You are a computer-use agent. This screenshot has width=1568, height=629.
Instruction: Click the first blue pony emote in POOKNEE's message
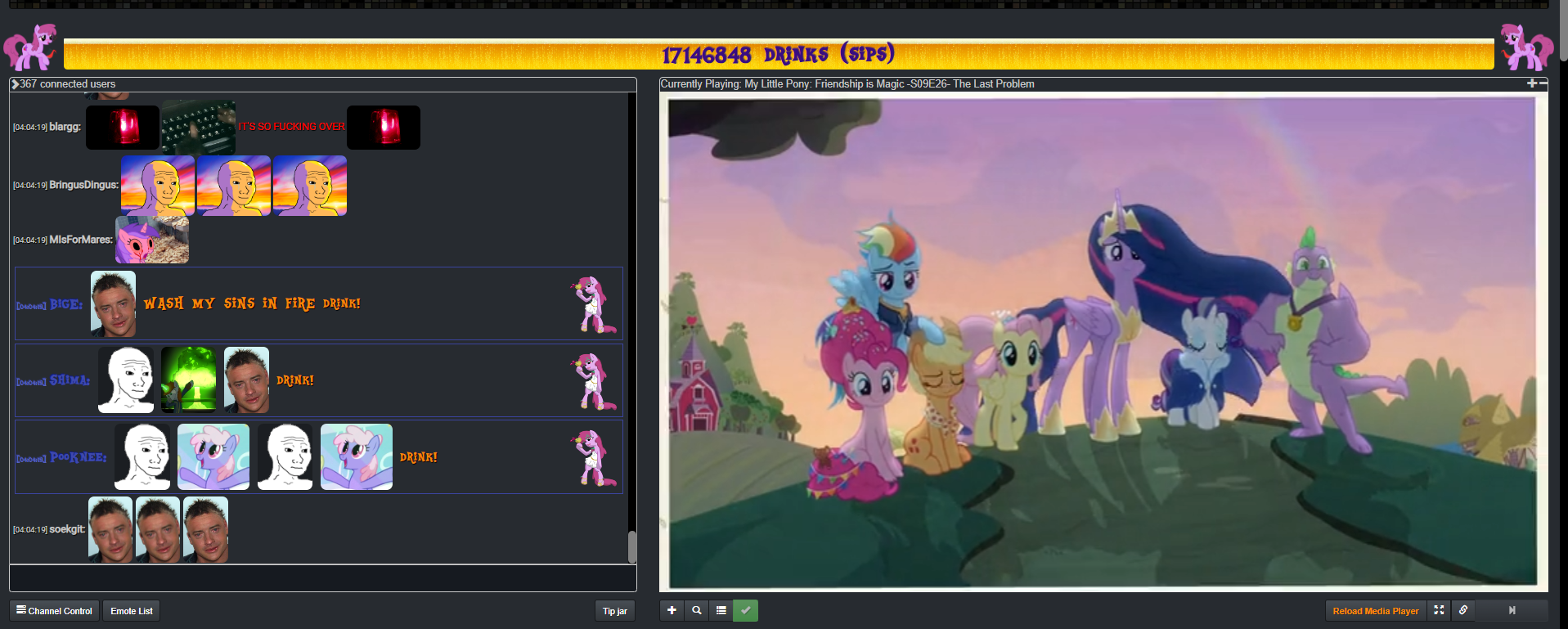(213, 456)
